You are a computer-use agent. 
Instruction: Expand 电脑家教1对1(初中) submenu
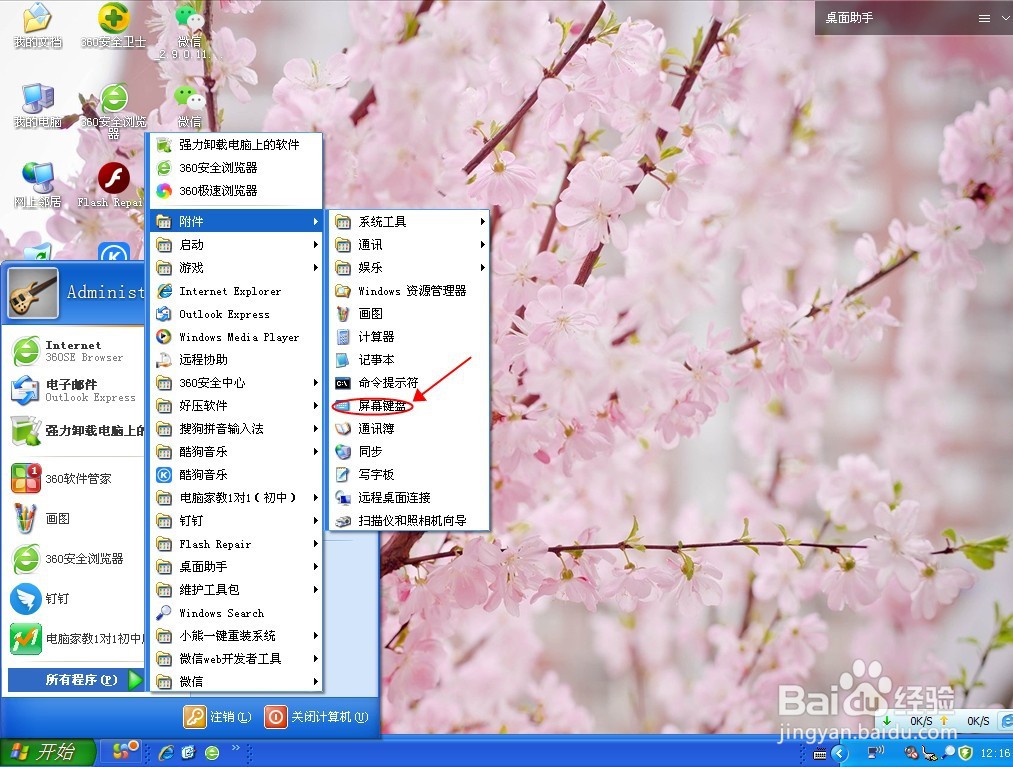click(236, 498)
